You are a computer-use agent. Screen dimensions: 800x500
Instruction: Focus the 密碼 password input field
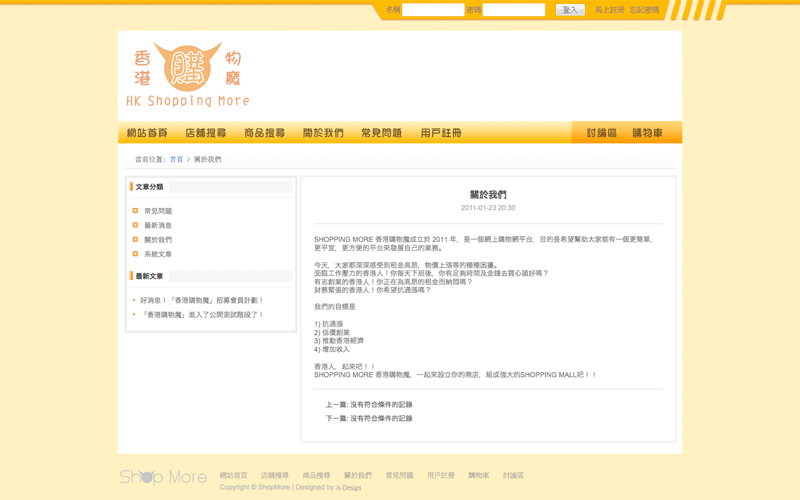point(514,10)
